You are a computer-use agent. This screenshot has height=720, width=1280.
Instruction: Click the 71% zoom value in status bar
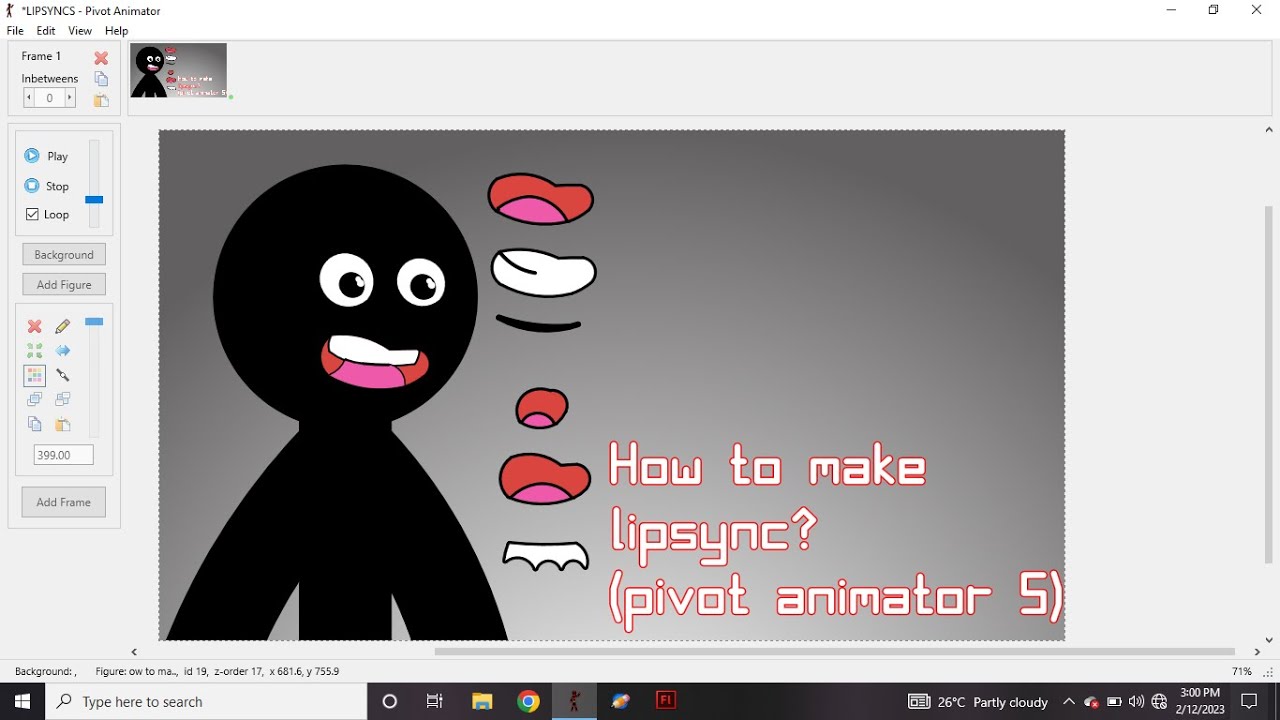click(1241, 672)
